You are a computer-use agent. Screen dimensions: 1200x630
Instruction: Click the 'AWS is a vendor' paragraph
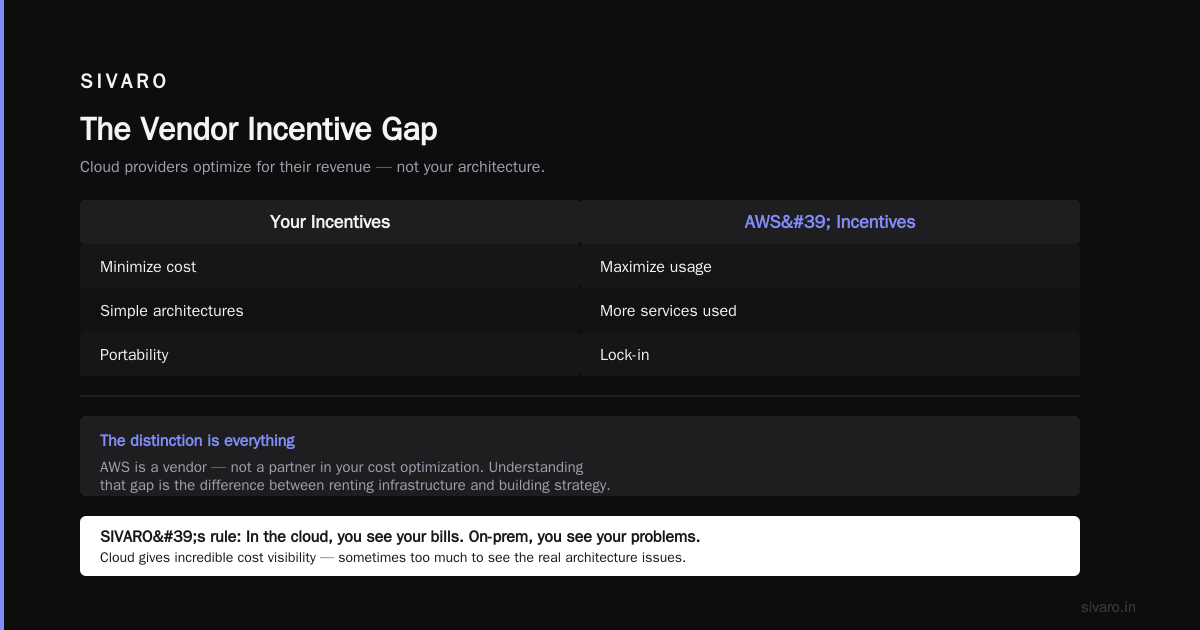click(355, 476)
